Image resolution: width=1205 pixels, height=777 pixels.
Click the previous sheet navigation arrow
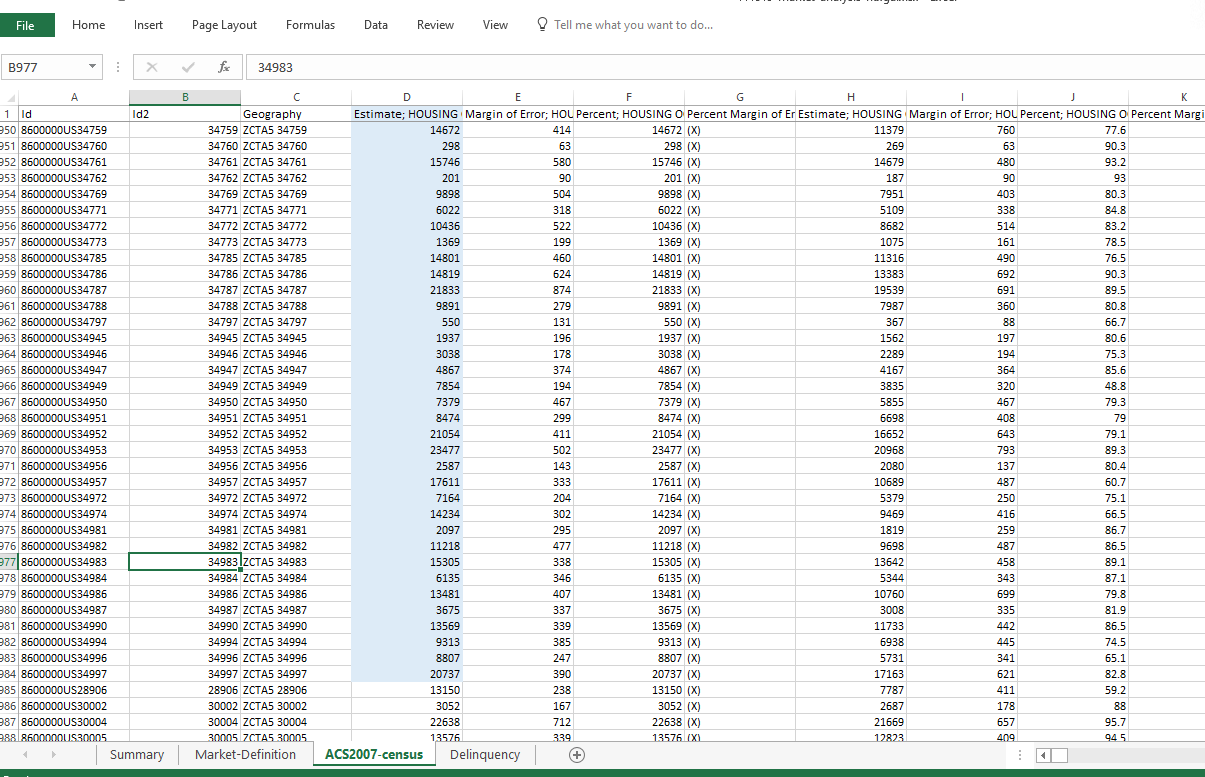click(x=21, y=755)
